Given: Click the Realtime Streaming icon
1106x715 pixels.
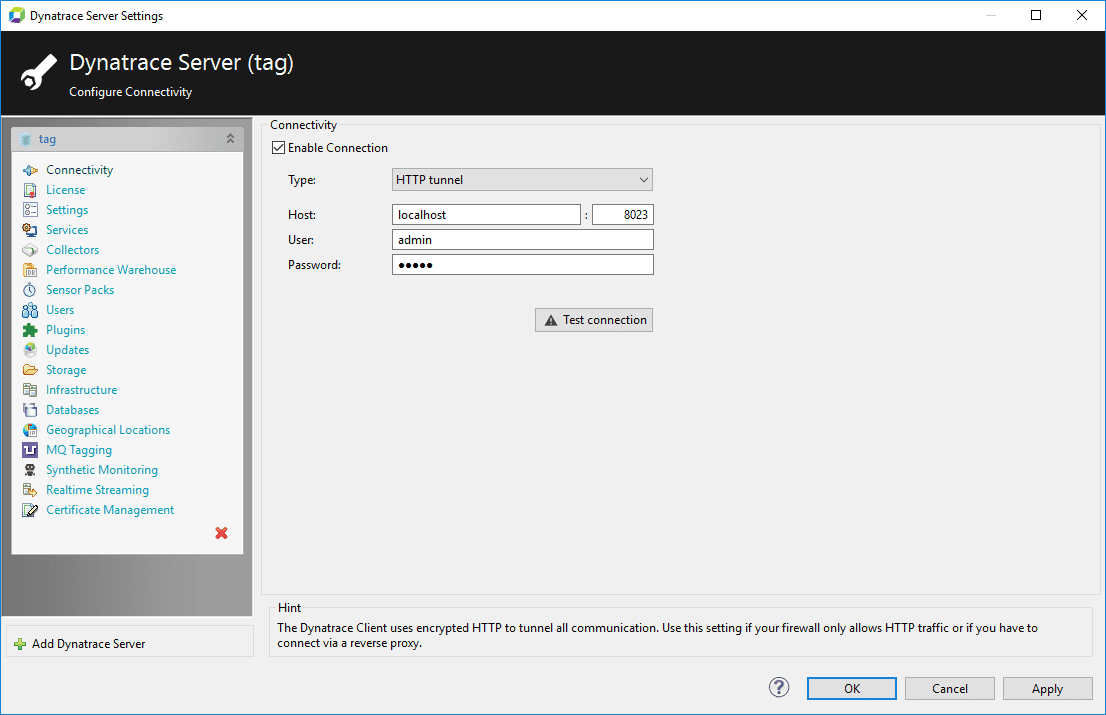Looking at the screenshot, I should 30,490.
